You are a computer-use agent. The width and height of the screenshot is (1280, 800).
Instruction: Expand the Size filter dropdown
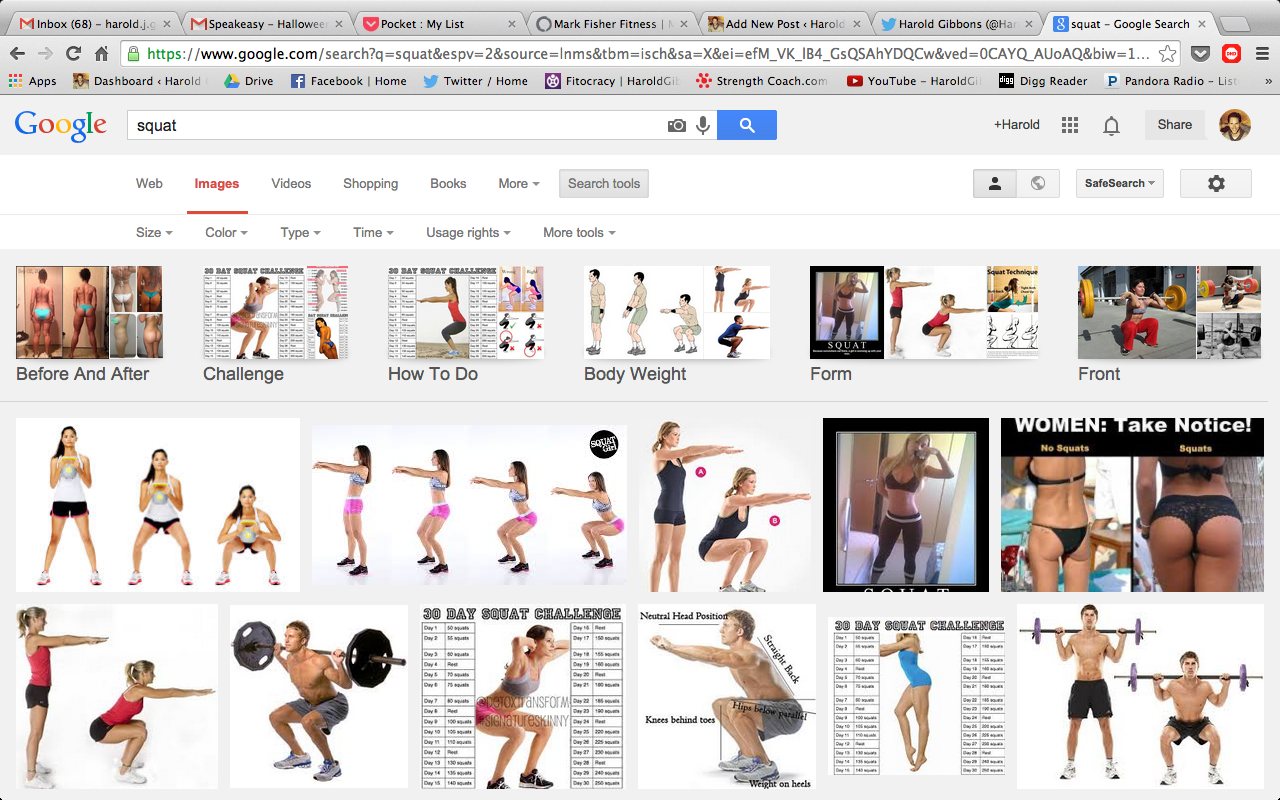(154, 232)
